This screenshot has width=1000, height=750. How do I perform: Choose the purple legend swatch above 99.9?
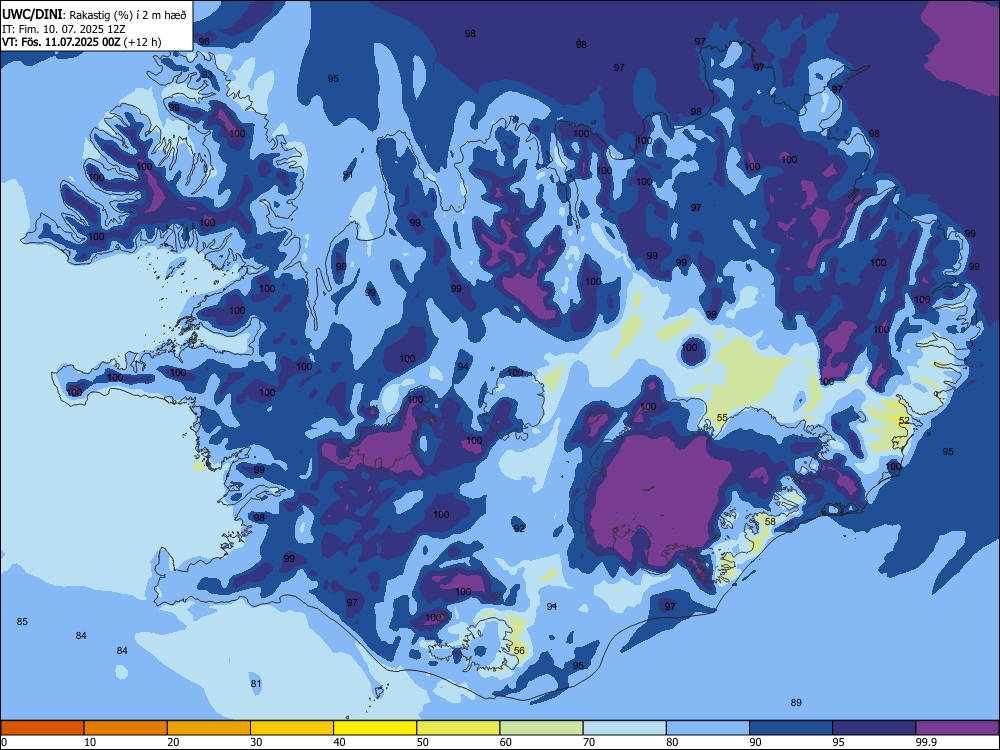click(957, 728)
